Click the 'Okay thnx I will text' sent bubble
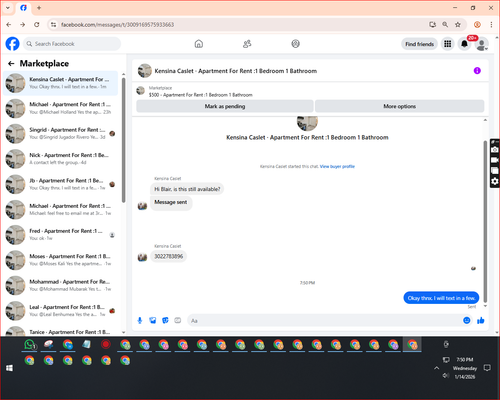 click(x=441, y=298)
